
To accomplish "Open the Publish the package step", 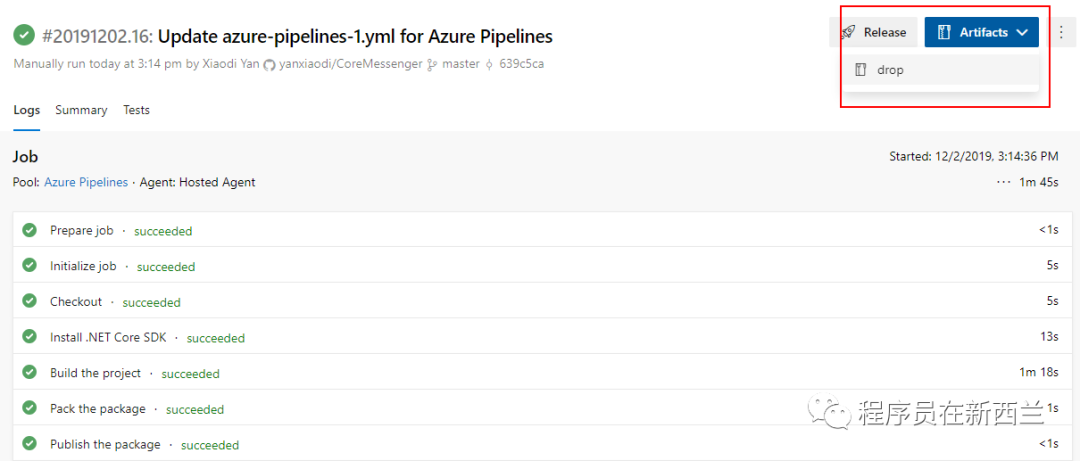I will click(540, 444).
